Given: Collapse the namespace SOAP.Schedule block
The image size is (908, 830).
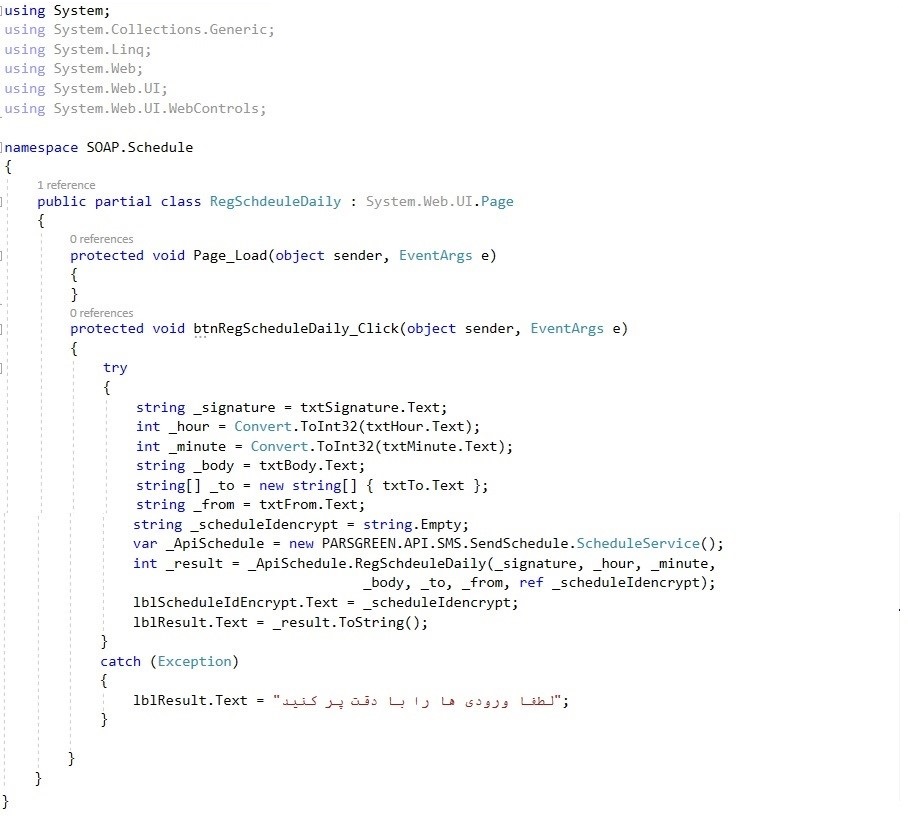Looking at the screenshot, I should pos(3,147).
